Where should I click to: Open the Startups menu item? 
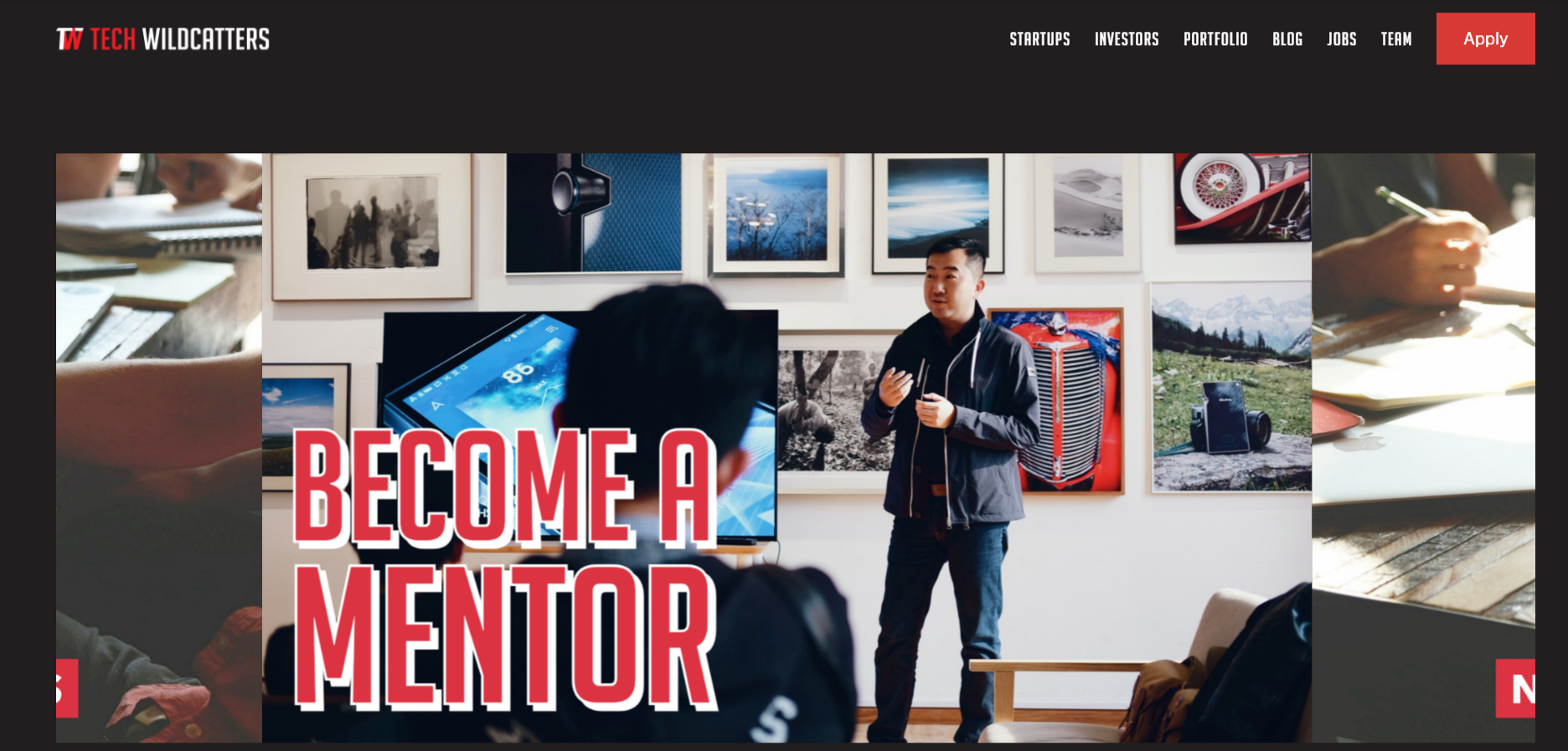1039,39
